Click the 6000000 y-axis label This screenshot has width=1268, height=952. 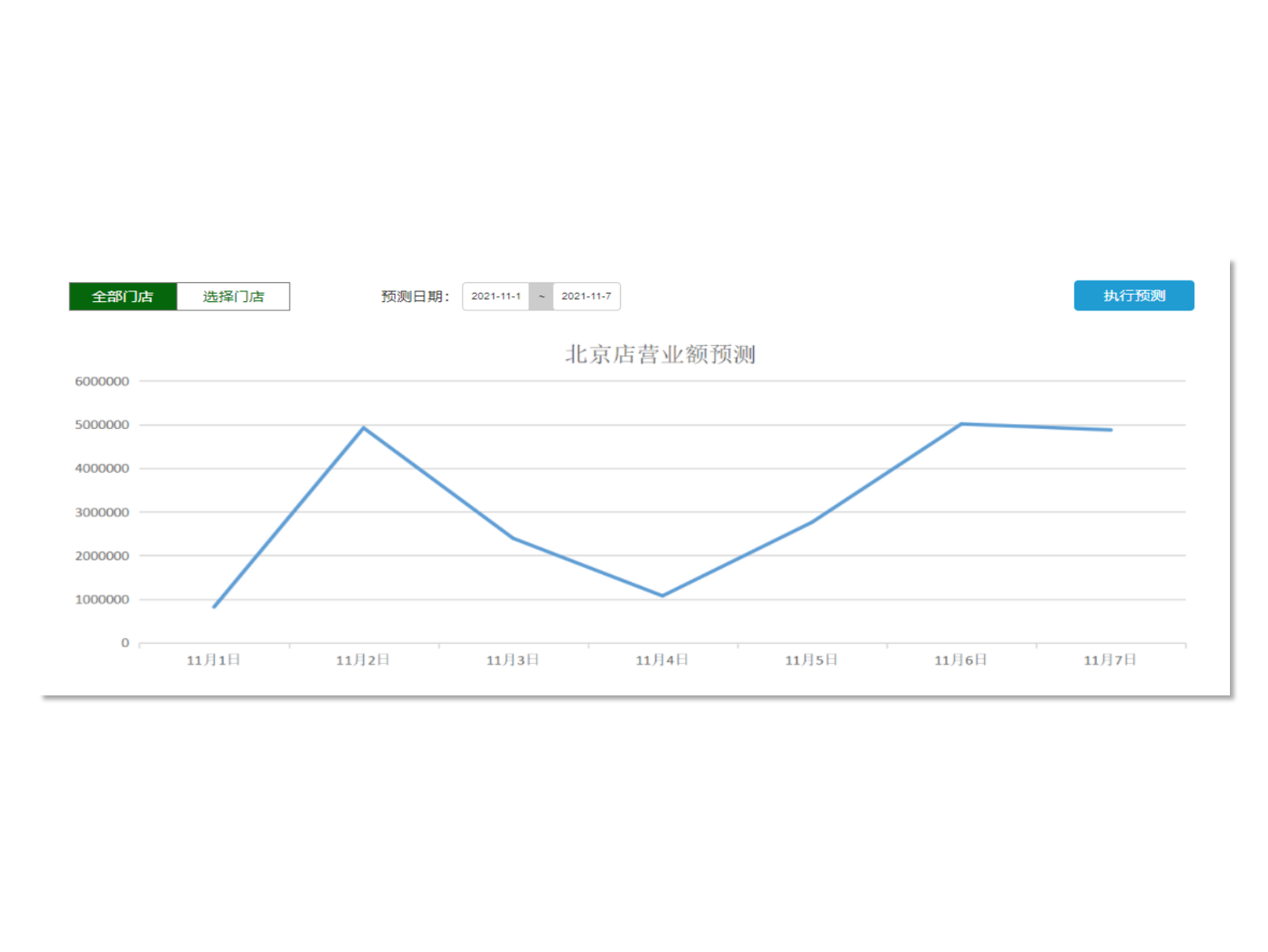102,382
